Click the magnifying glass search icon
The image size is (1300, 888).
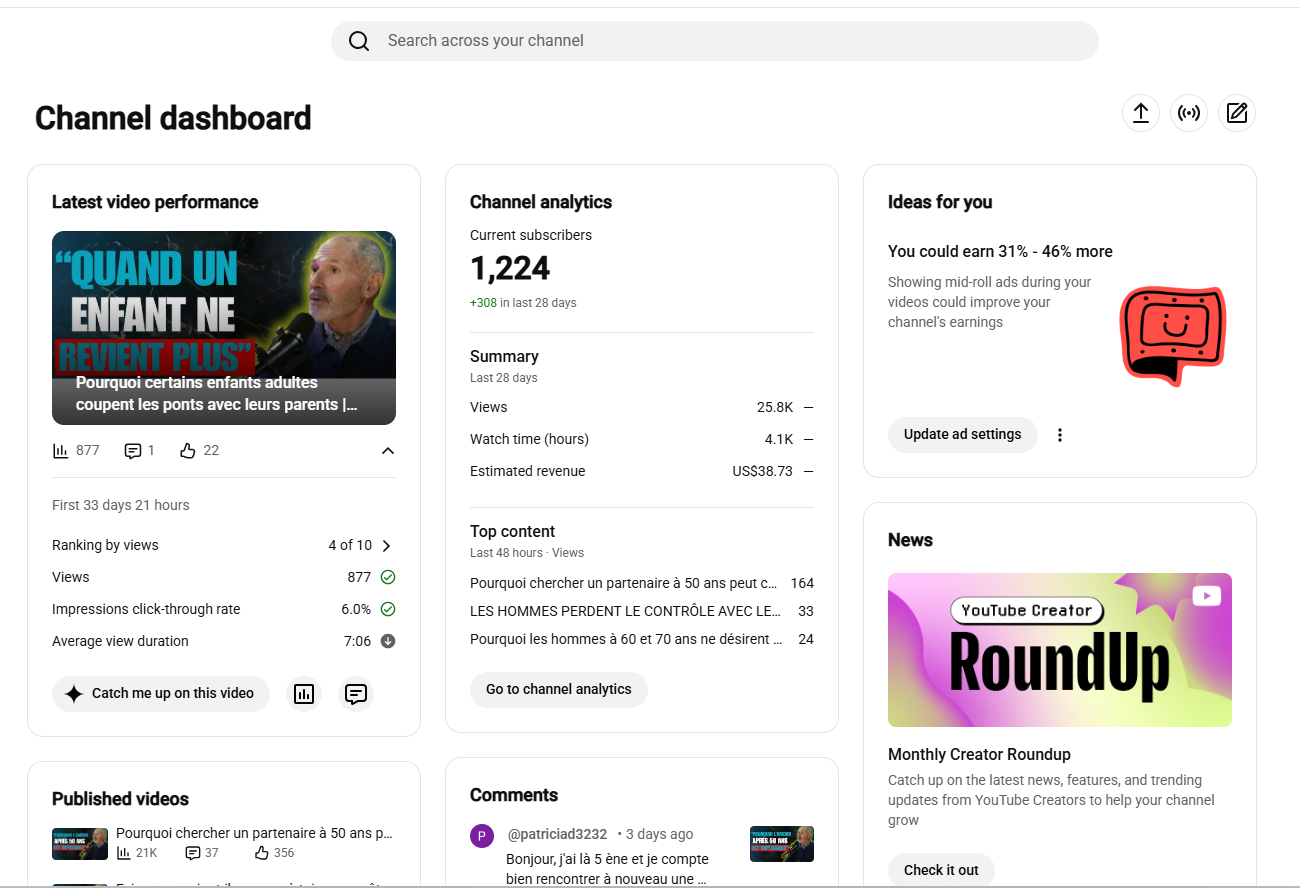coord(359,41)
